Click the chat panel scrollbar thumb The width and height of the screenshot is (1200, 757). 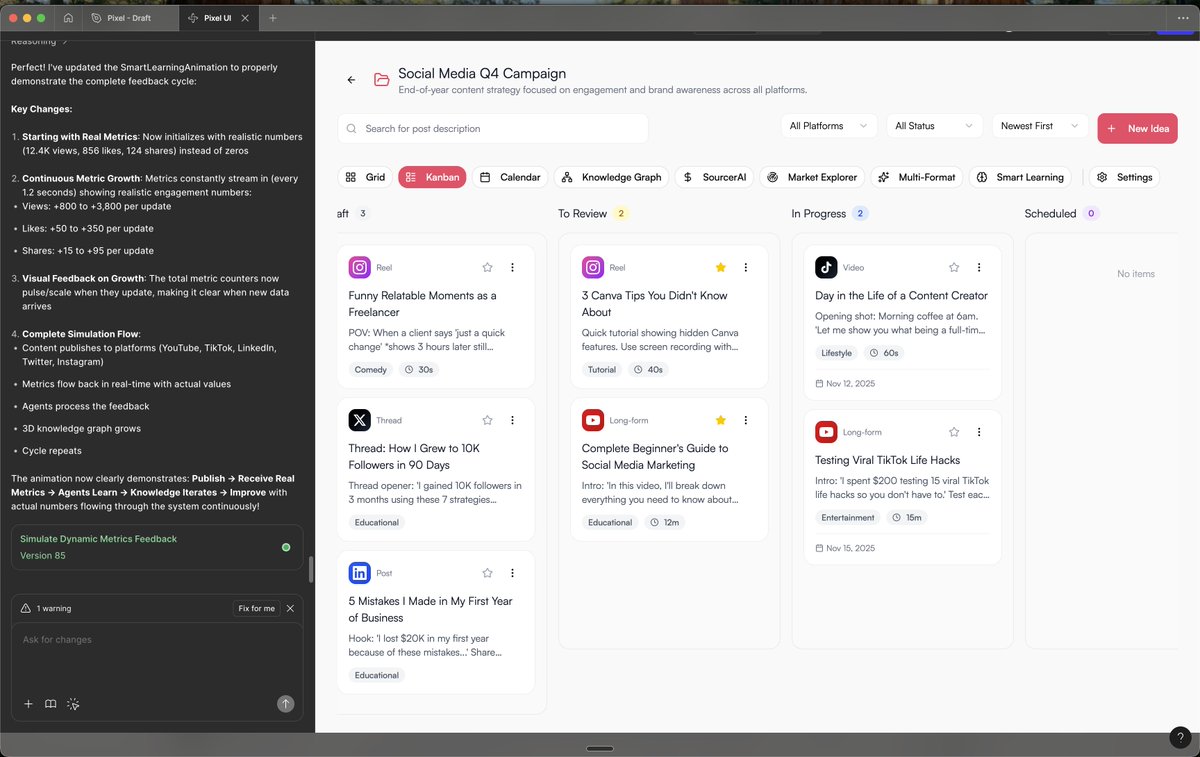311,569
